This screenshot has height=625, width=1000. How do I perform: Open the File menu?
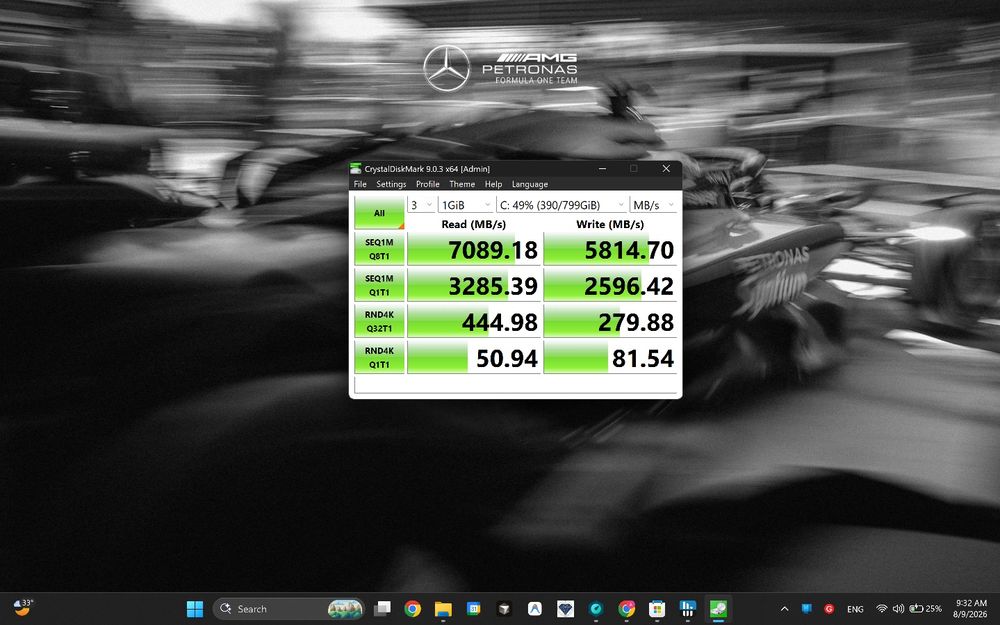pos(360,184)
